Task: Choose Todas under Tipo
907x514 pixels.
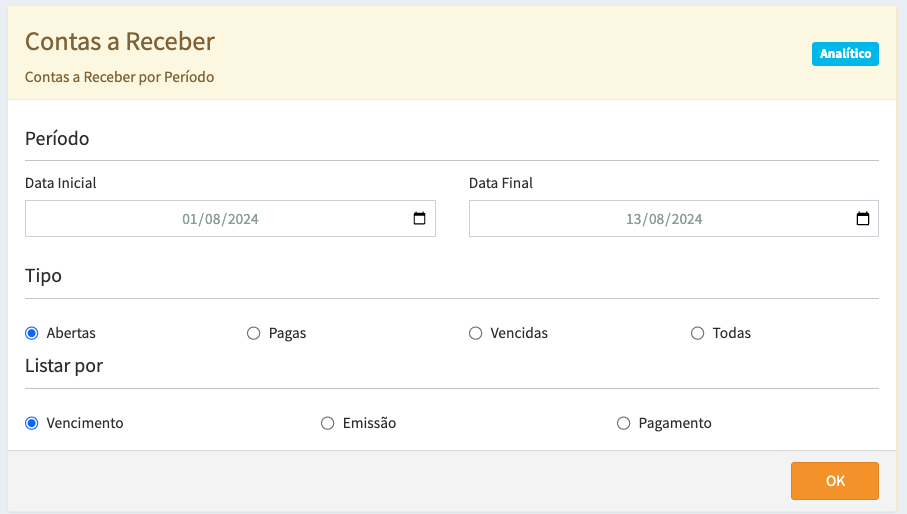Action: [x=698, y=333]
